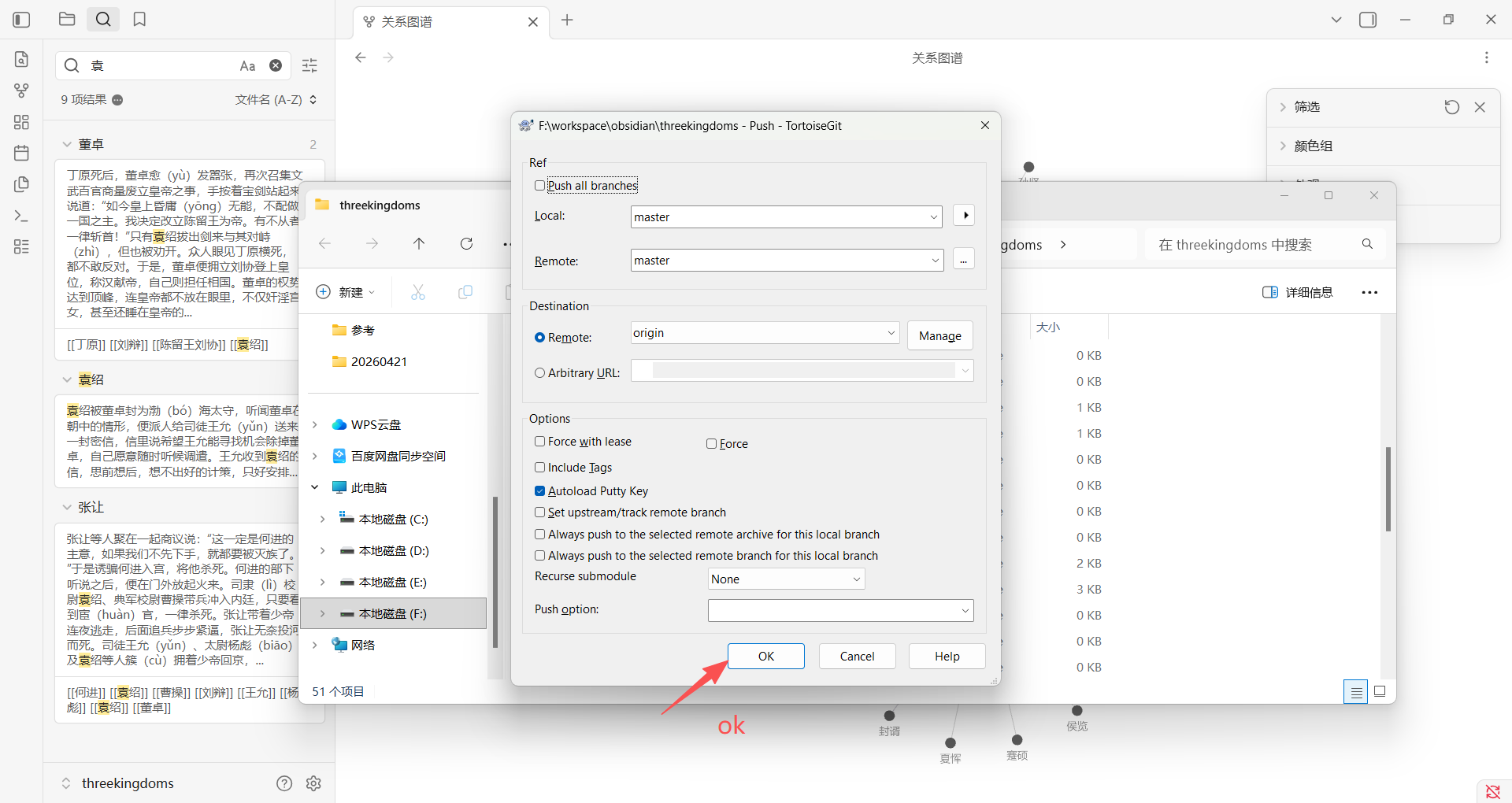
Task: Collapse the 张让 search result group
Action: point(67,507)
